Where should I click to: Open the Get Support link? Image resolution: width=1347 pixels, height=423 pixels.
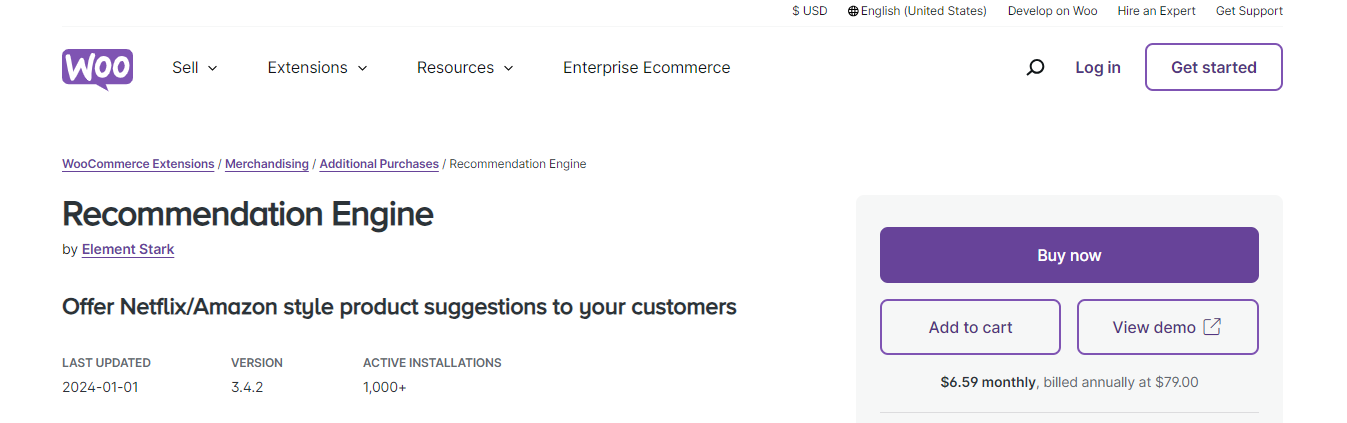click(x=1249, y=11)
